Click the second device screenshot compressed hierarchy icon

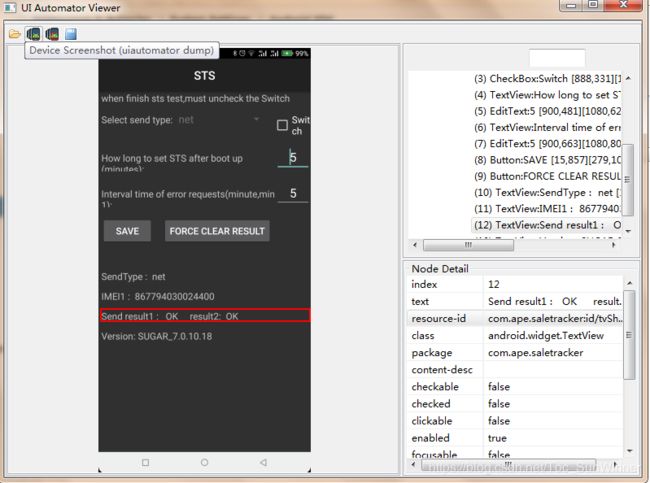coord(52,34)
